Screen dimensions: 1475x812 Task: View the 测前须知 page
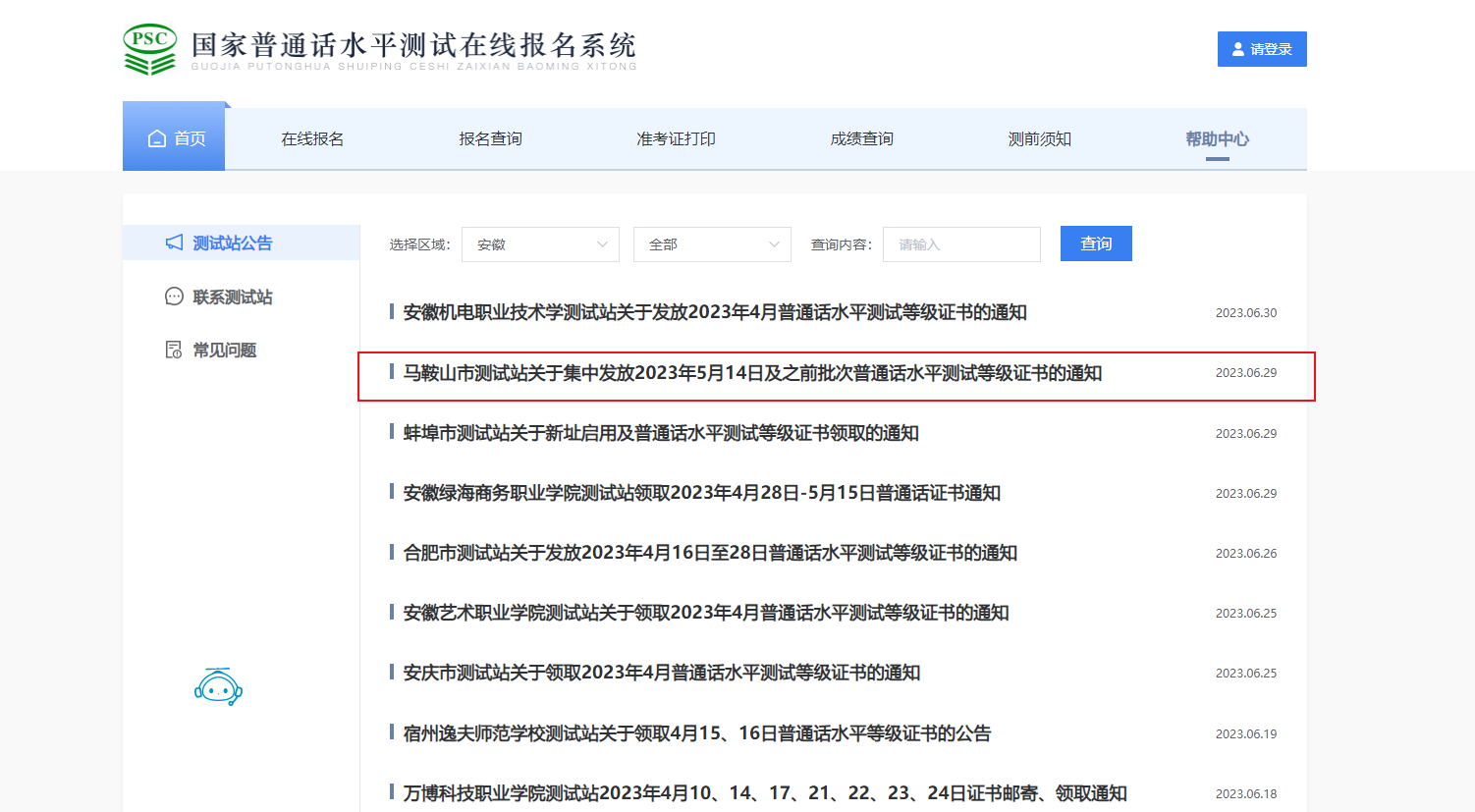tap(1039, 139)
